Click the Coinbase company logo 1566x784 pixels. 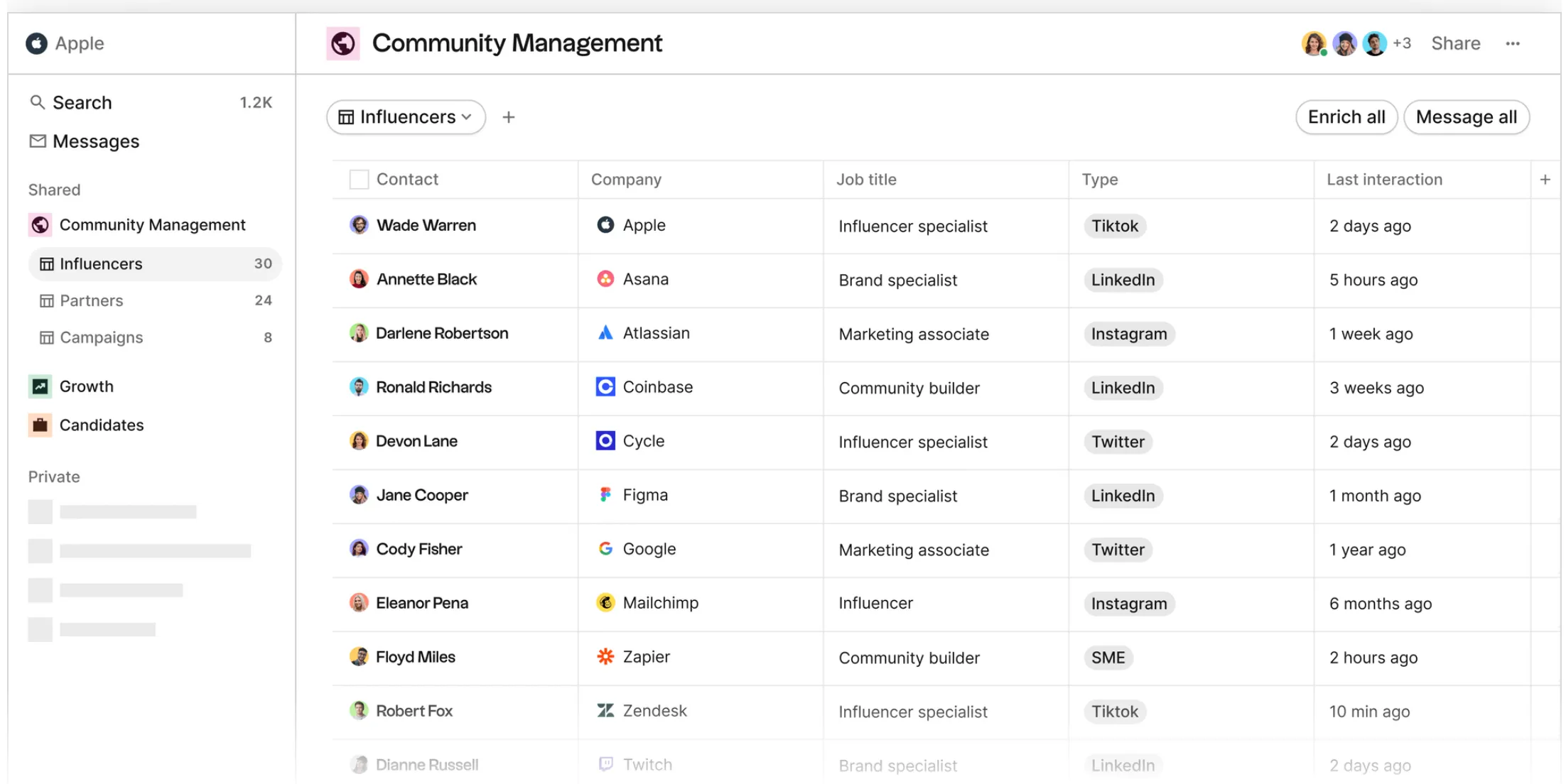605,387
